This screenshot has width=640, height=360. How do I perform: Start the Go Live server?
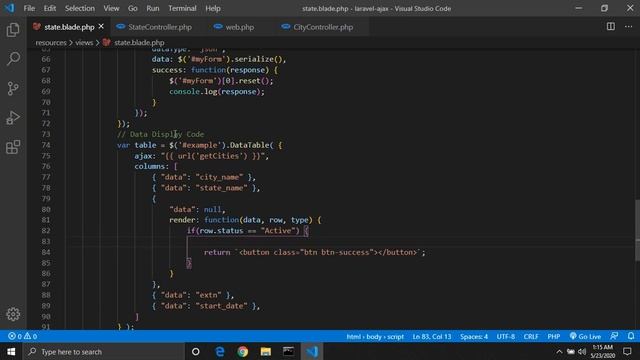585,336
